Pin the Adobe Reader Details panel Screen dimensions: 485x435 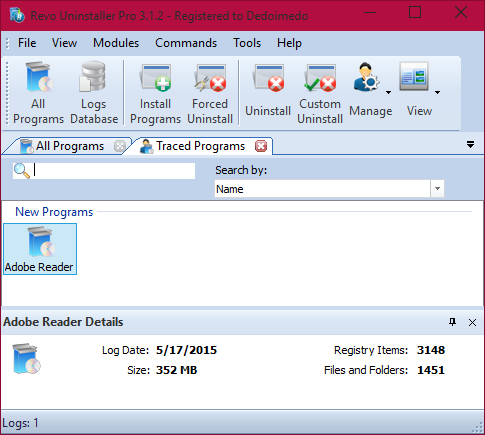452,322
